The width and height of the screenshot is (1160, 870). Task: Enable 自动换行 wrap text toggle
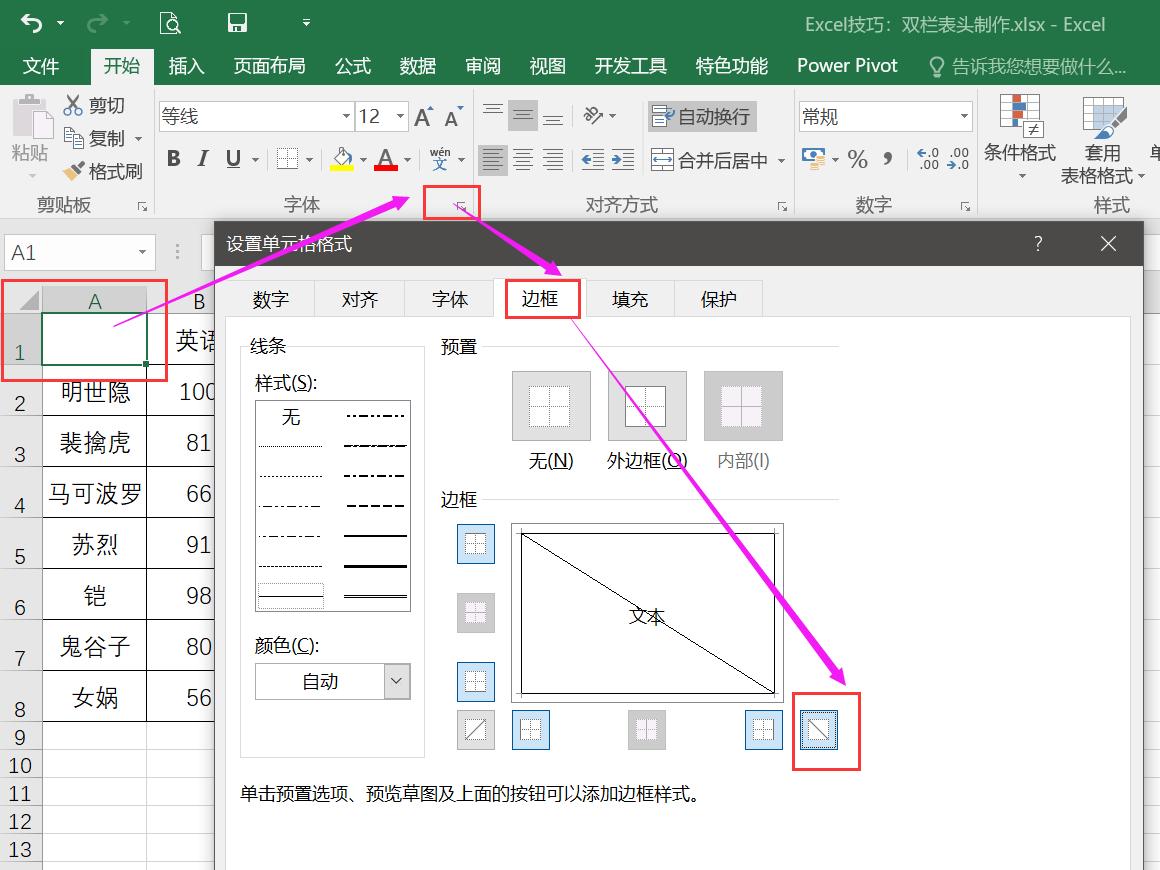click(x=702, y=116)
